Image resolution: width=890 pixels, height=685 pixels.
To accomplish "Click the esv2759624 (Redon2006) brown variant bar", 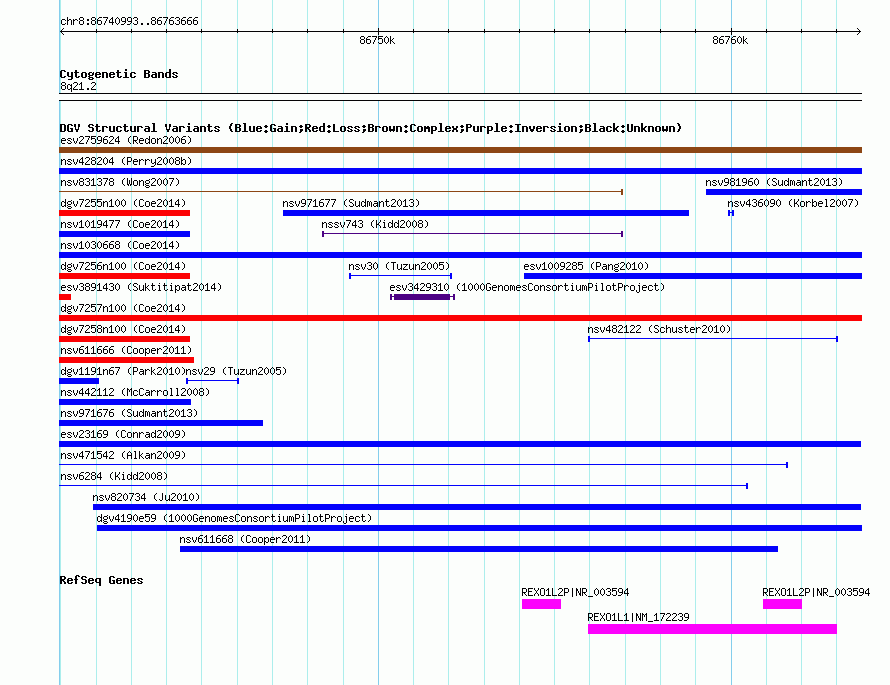I will pos(460,150).
